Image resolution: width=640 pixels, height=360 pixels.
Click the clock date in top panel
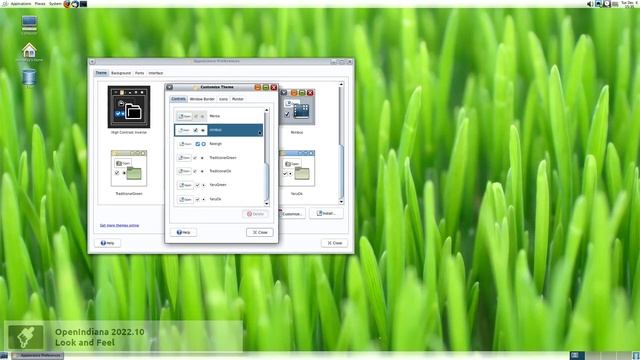629,4
